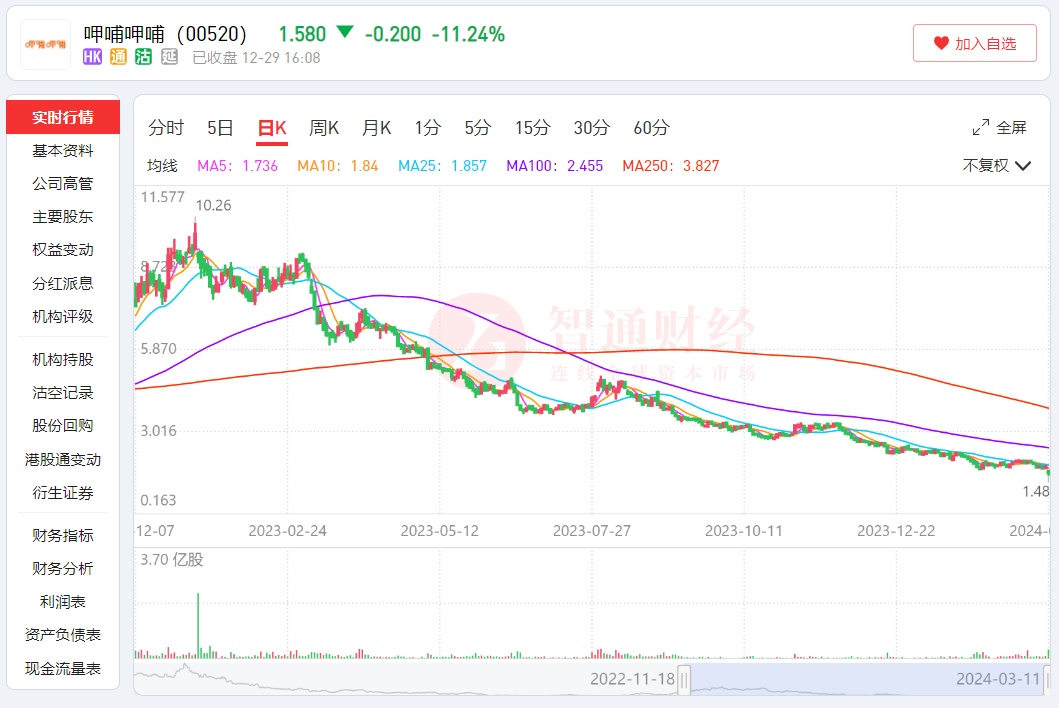
Task: Click the tall volume bar spike
Action: (198, 625)
